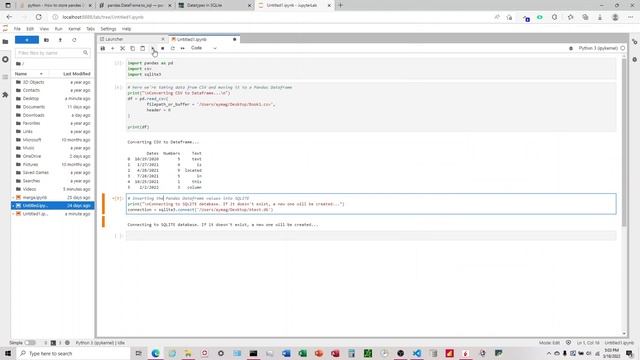Create a new folder in file browser
The height and width of the screenshot is (360, 640).
pos(46,40)
